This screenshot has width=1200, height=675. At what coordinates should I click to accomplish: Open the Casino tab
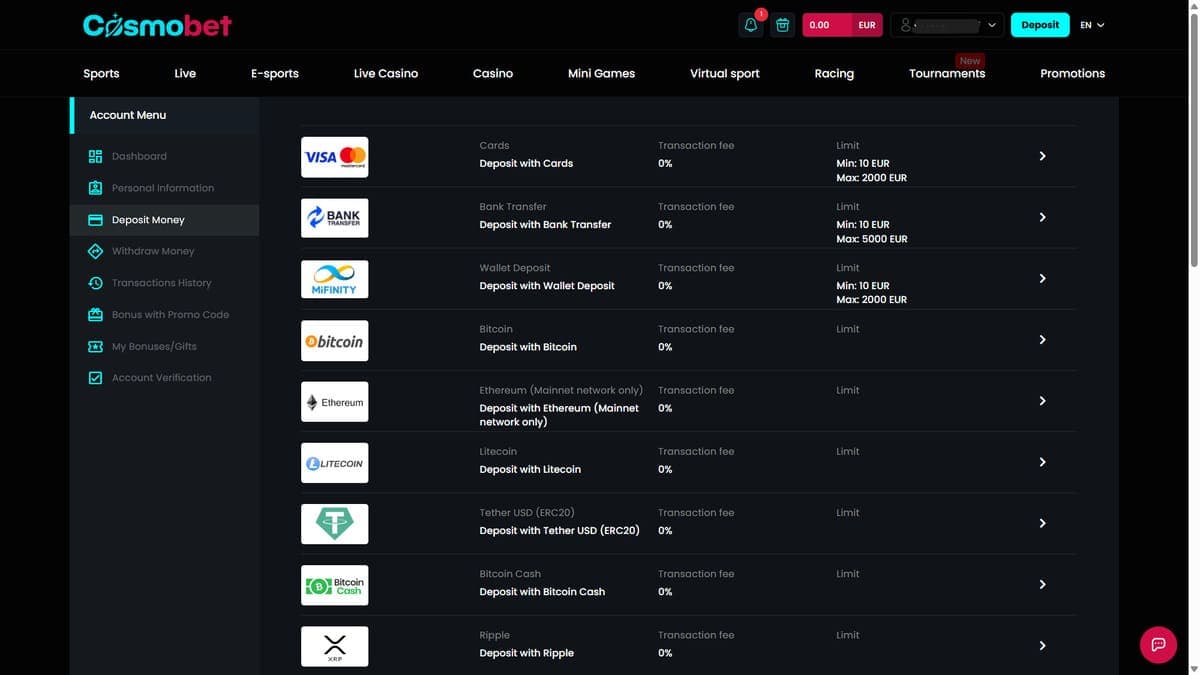click(x=493, y=73)
